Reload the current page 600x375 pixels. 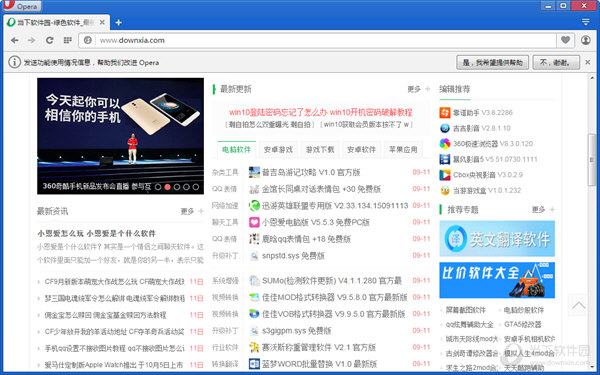[50, 40]
